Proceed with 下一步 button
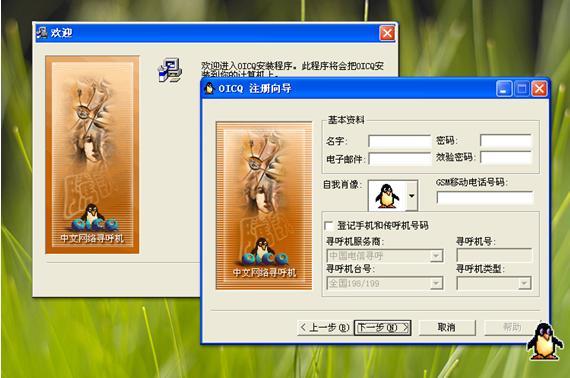Viewport: 570px width, 378px height. pyautogui.click(x=382, y=328)
